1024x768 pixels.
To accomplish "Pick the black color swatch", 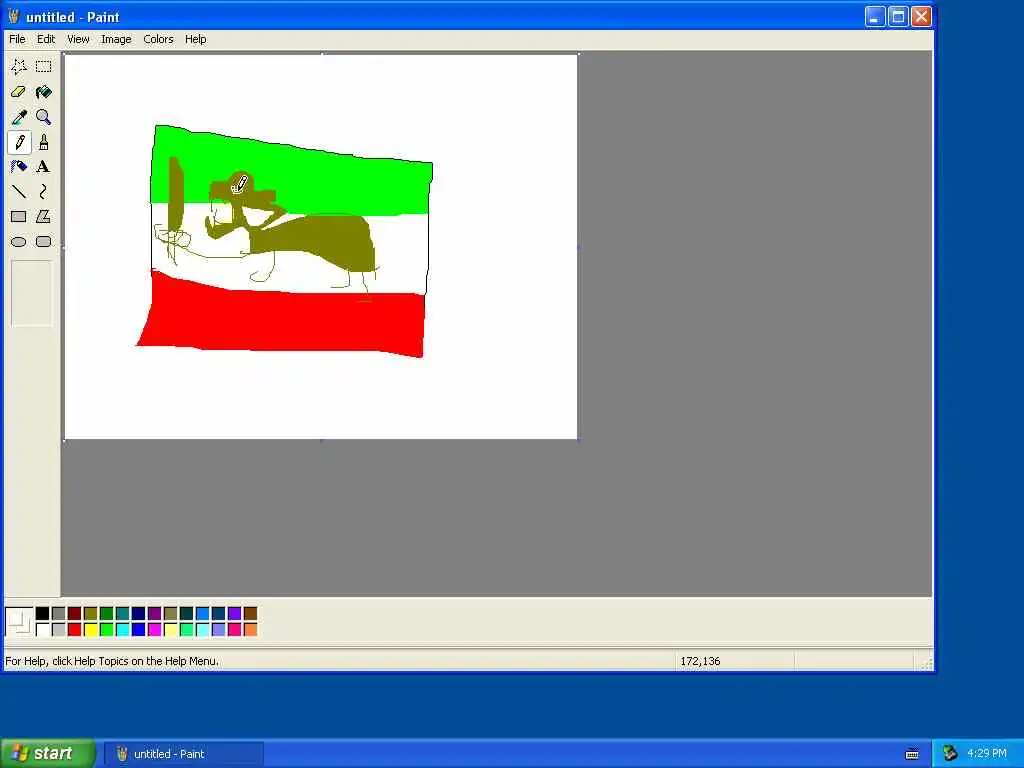I will point(42,613).
